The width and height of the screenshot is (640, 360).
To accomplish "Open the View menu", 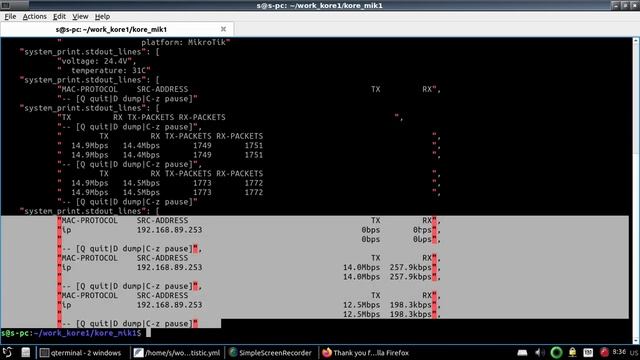I will pos(80,16).
